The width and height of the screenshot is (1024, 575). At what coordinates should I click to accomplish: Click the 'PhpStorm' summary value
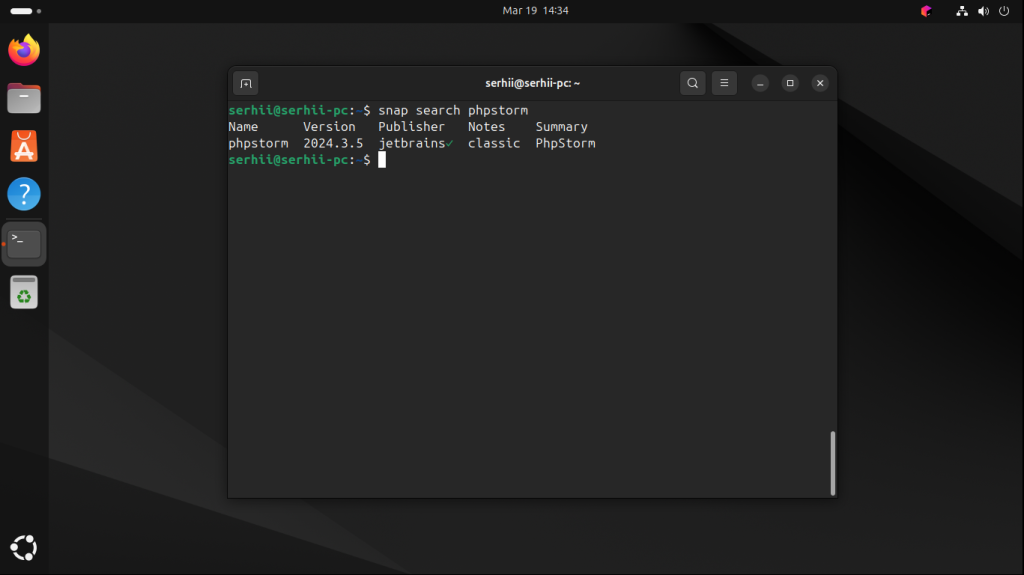[566, 143]
